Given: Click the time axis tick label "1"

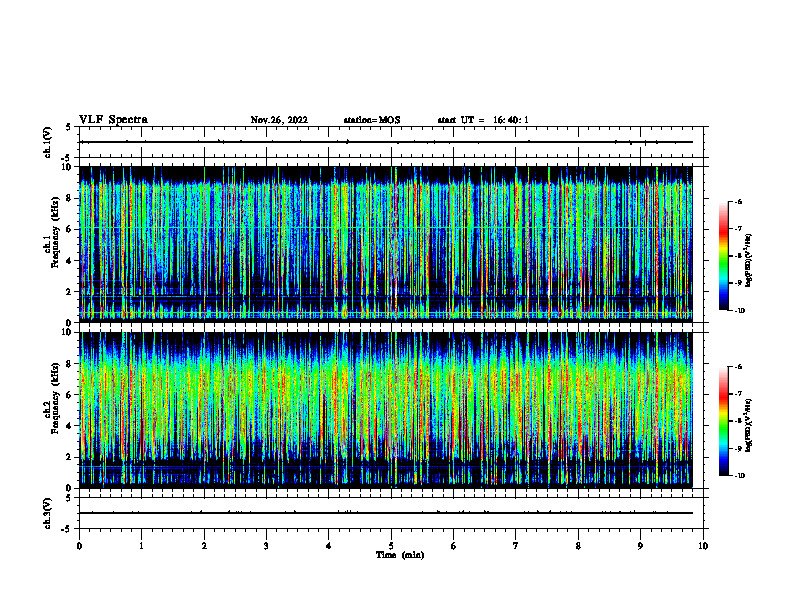Looking at the screenshot, I should (x=142, y=546).
